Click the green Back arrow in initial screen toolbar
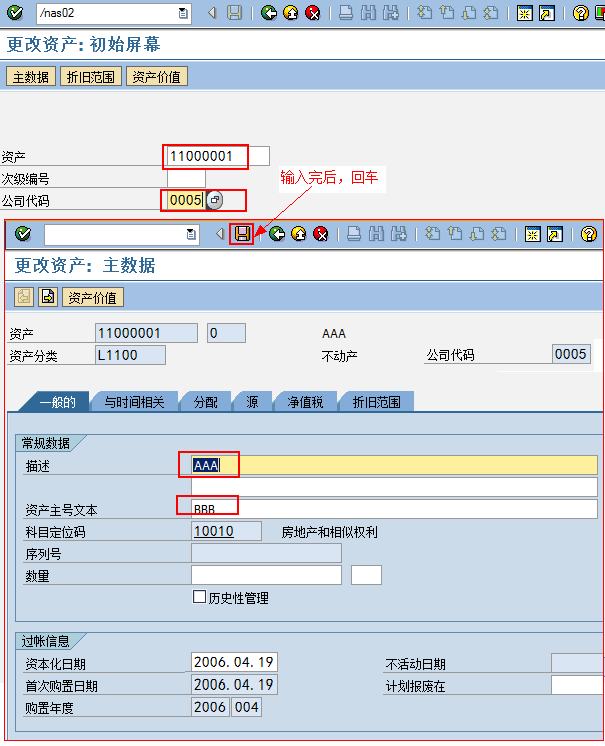The height and width of the screenshot is (746, 605). coord(269,13)
